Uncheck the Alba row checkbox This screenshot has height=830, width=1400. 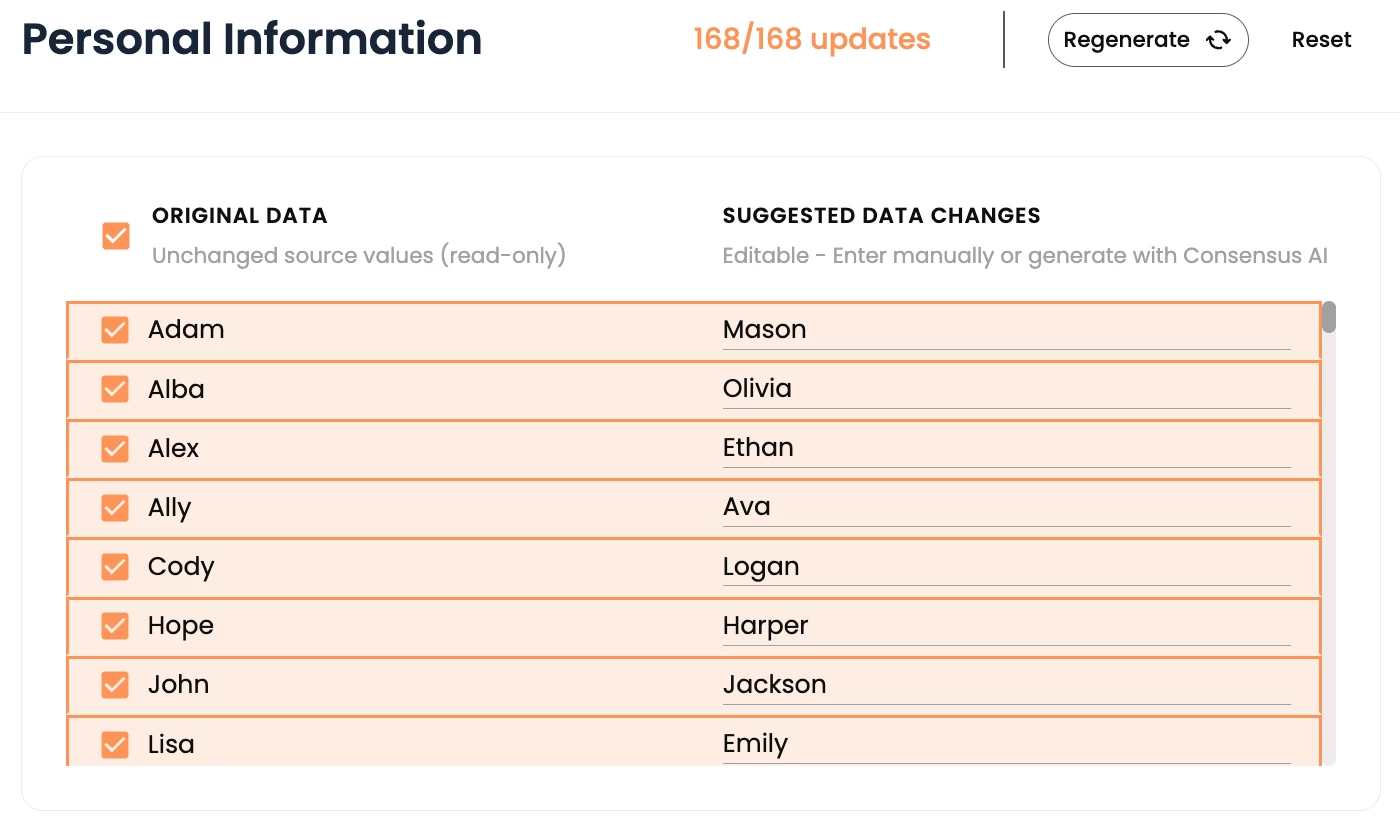click(115, 389)
